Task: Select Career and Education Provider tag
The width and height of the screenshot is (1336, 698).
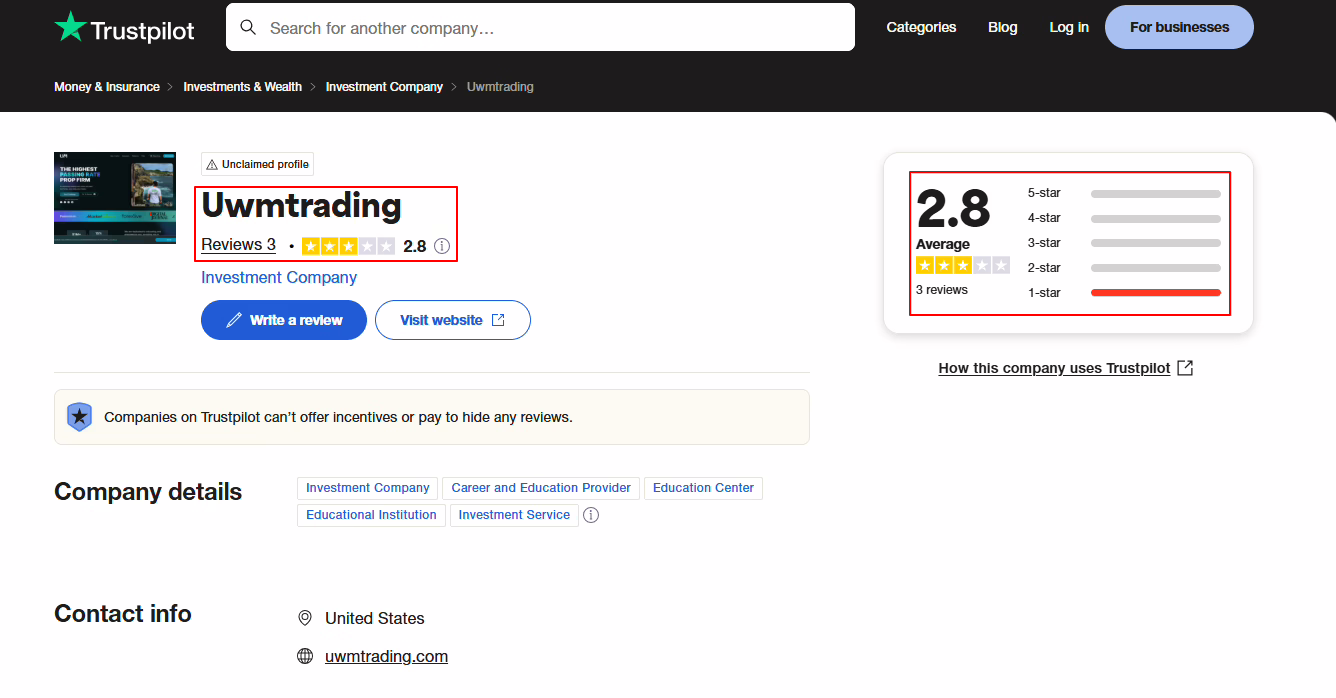Action: tap(541, 488)
